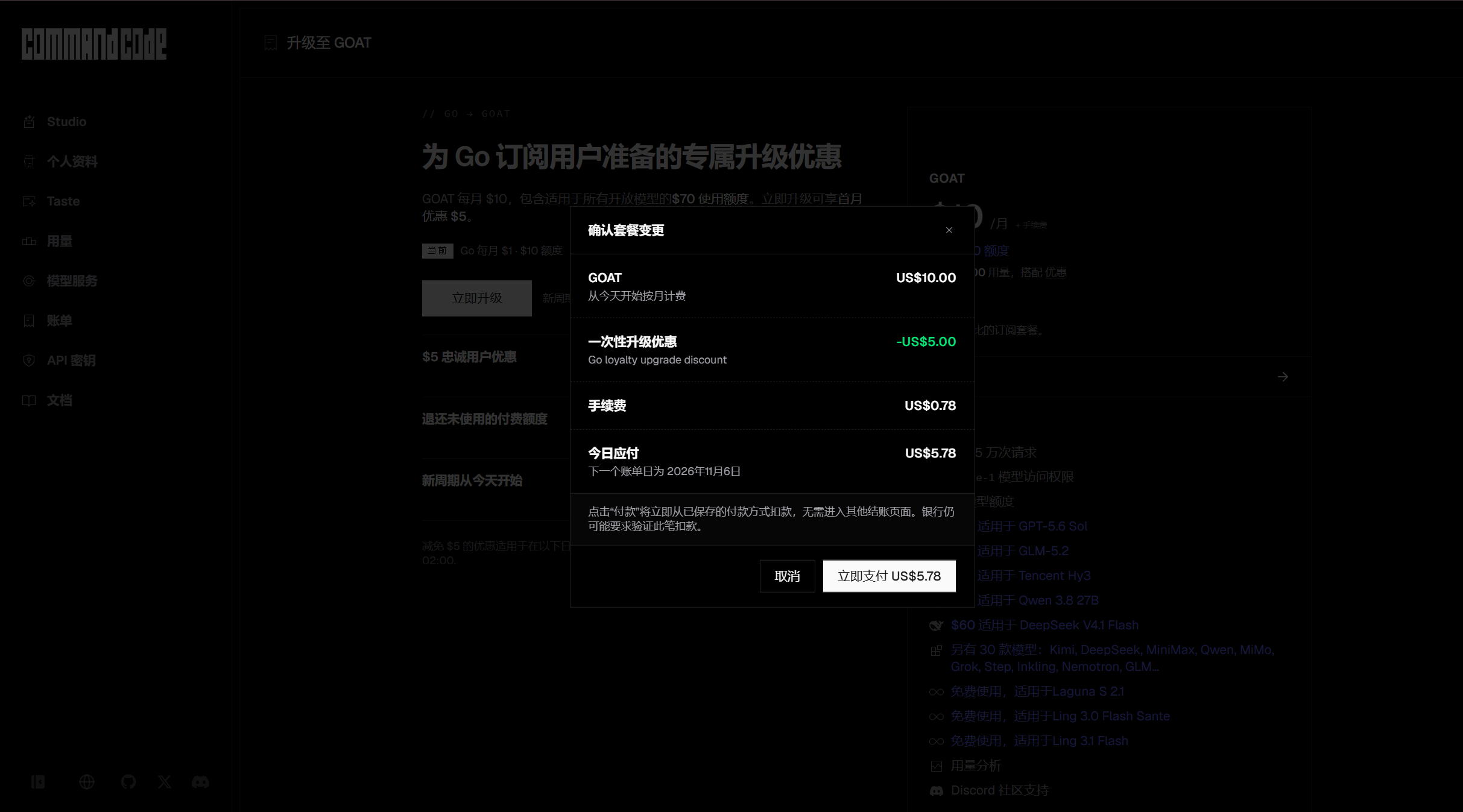Screen dimensions: 1463x812
Task: Click the 文档 book icon
Action: coord(29,400)
